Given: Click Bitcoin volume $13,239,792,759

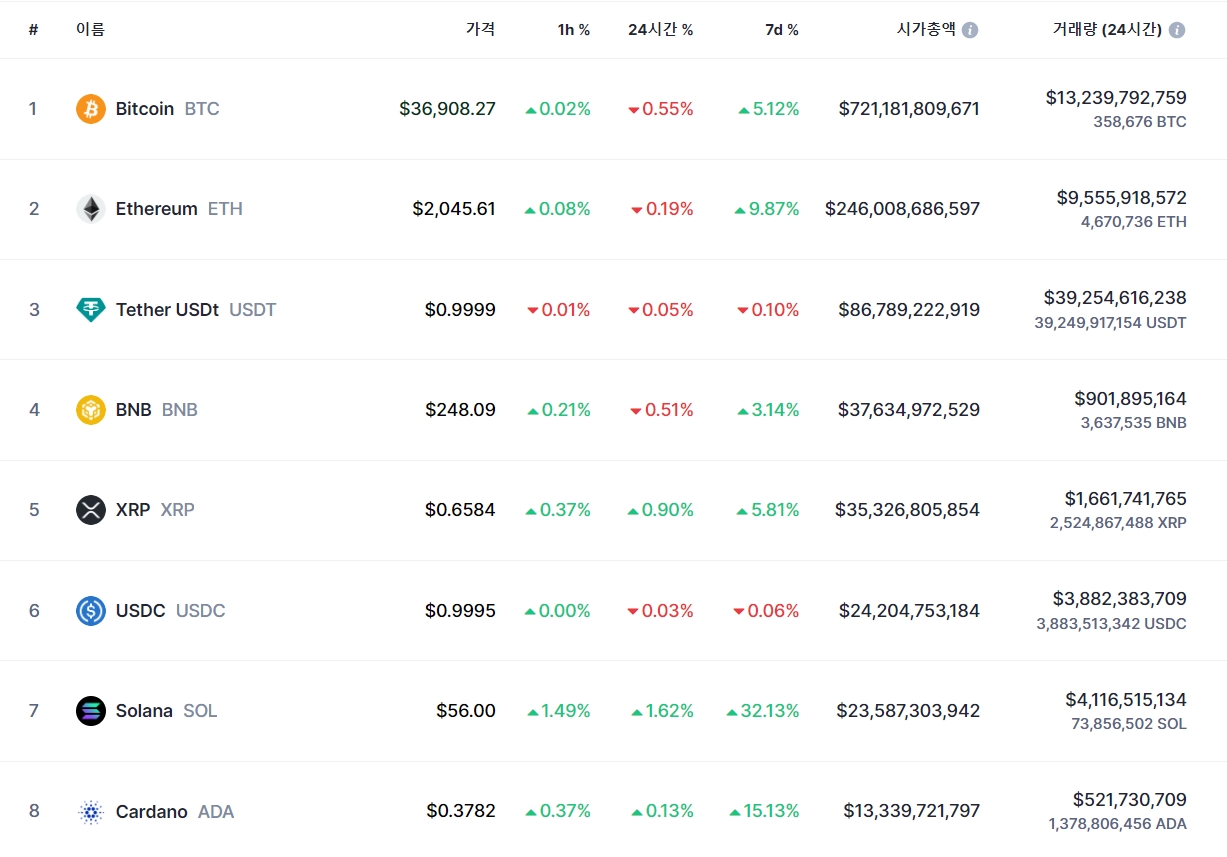Looking at the screenshot, I should click(1116, 98).
